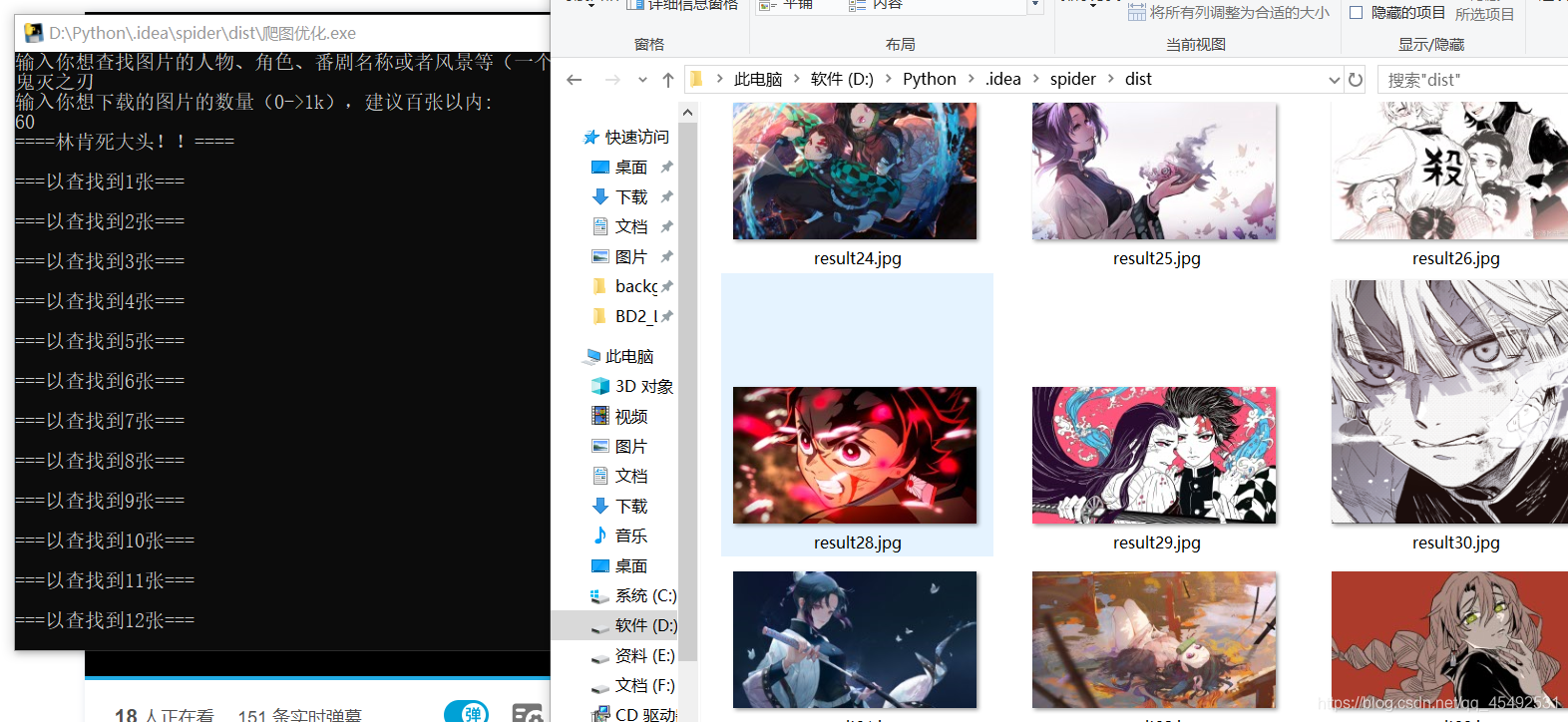The width and height of the screenshot is (1568, 722).
Task: Expand the chevron after .idea in address bar
Action: pos(1035,79)
